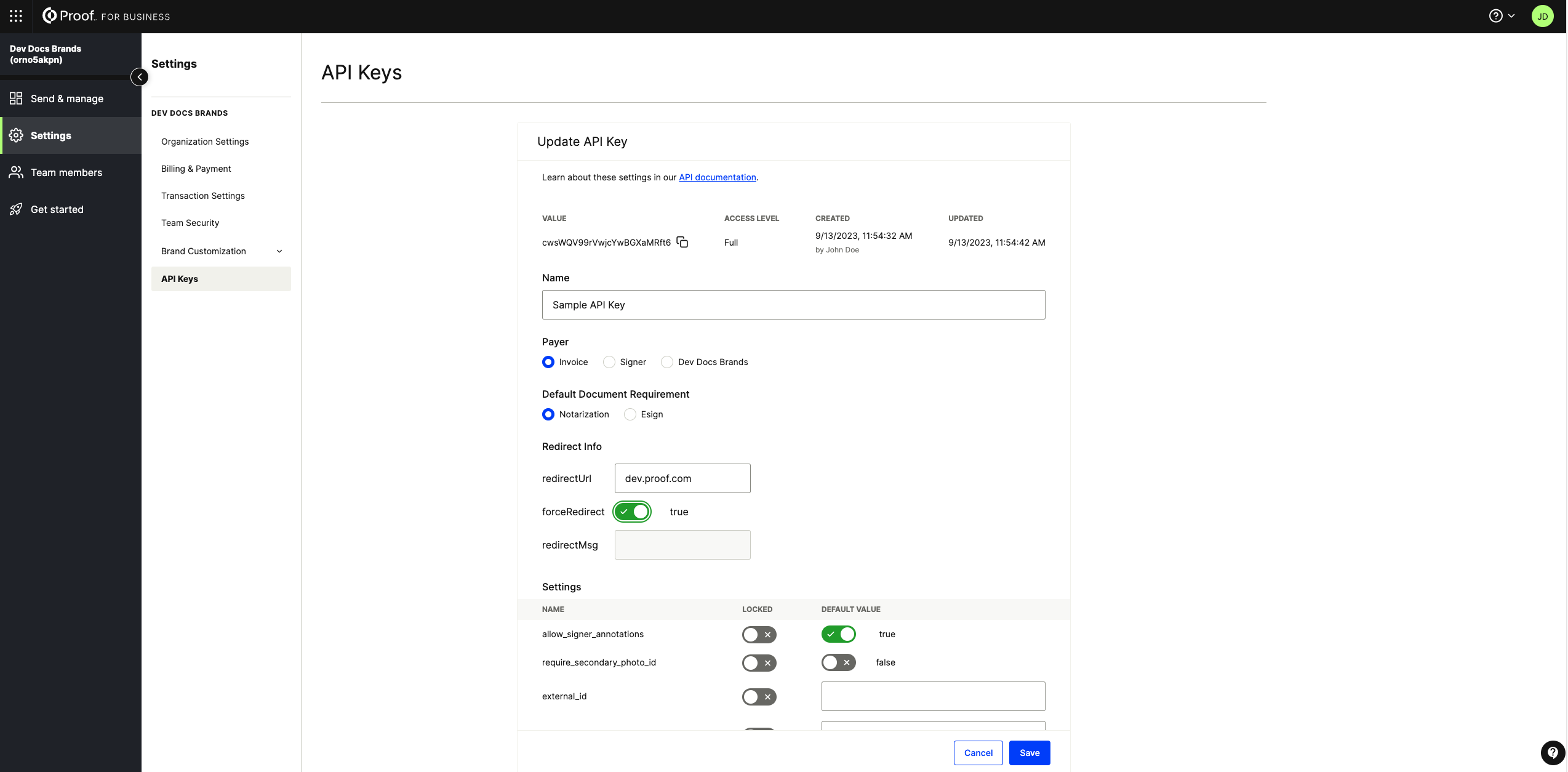Select Signer as payer

coord(609,362)
